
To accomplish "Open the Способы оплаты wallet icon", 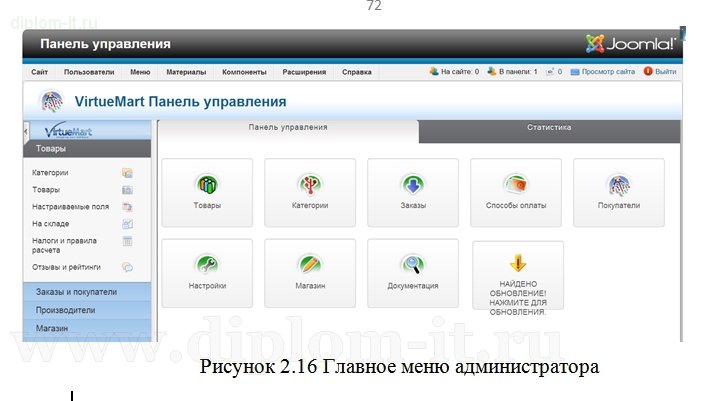I will coord(516,185).
